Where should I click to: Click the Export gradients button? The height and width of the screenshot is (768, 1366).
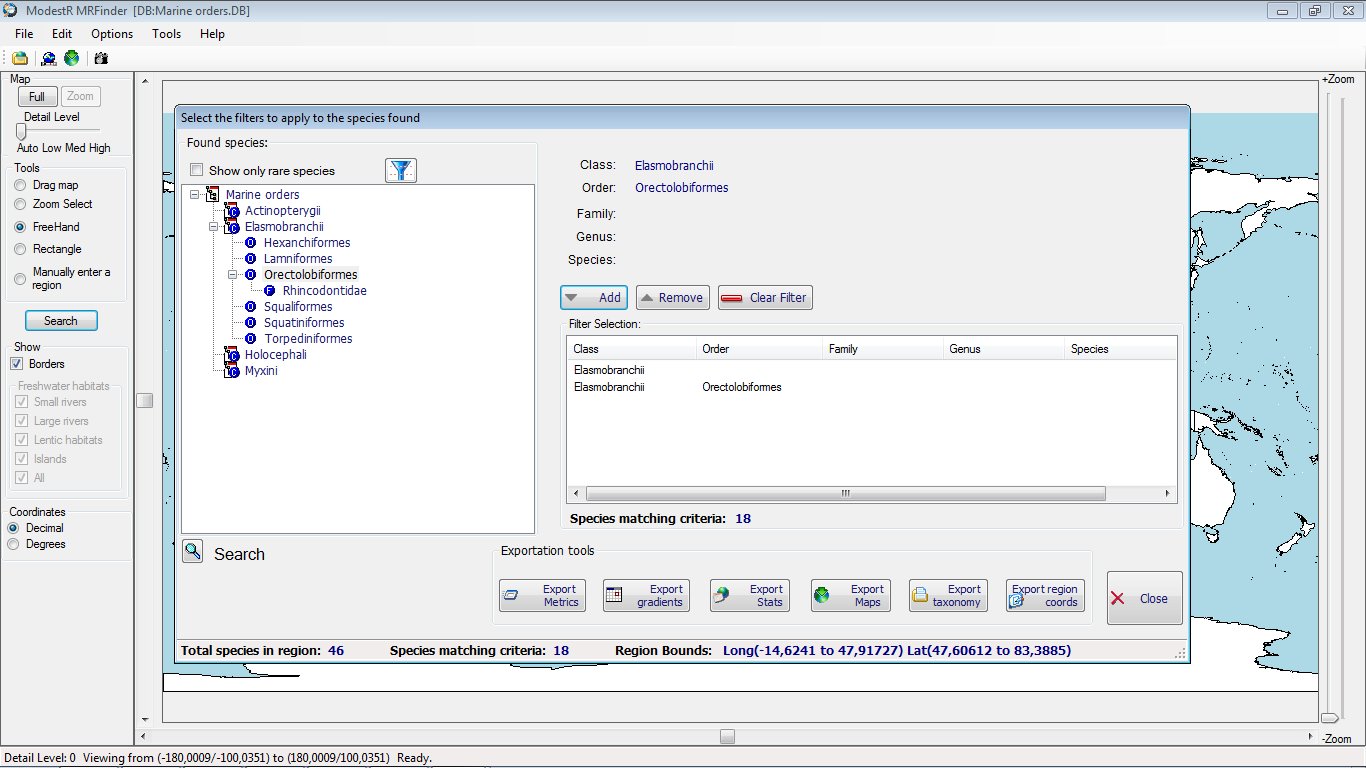pyautogui.click(x=646, y=596)
